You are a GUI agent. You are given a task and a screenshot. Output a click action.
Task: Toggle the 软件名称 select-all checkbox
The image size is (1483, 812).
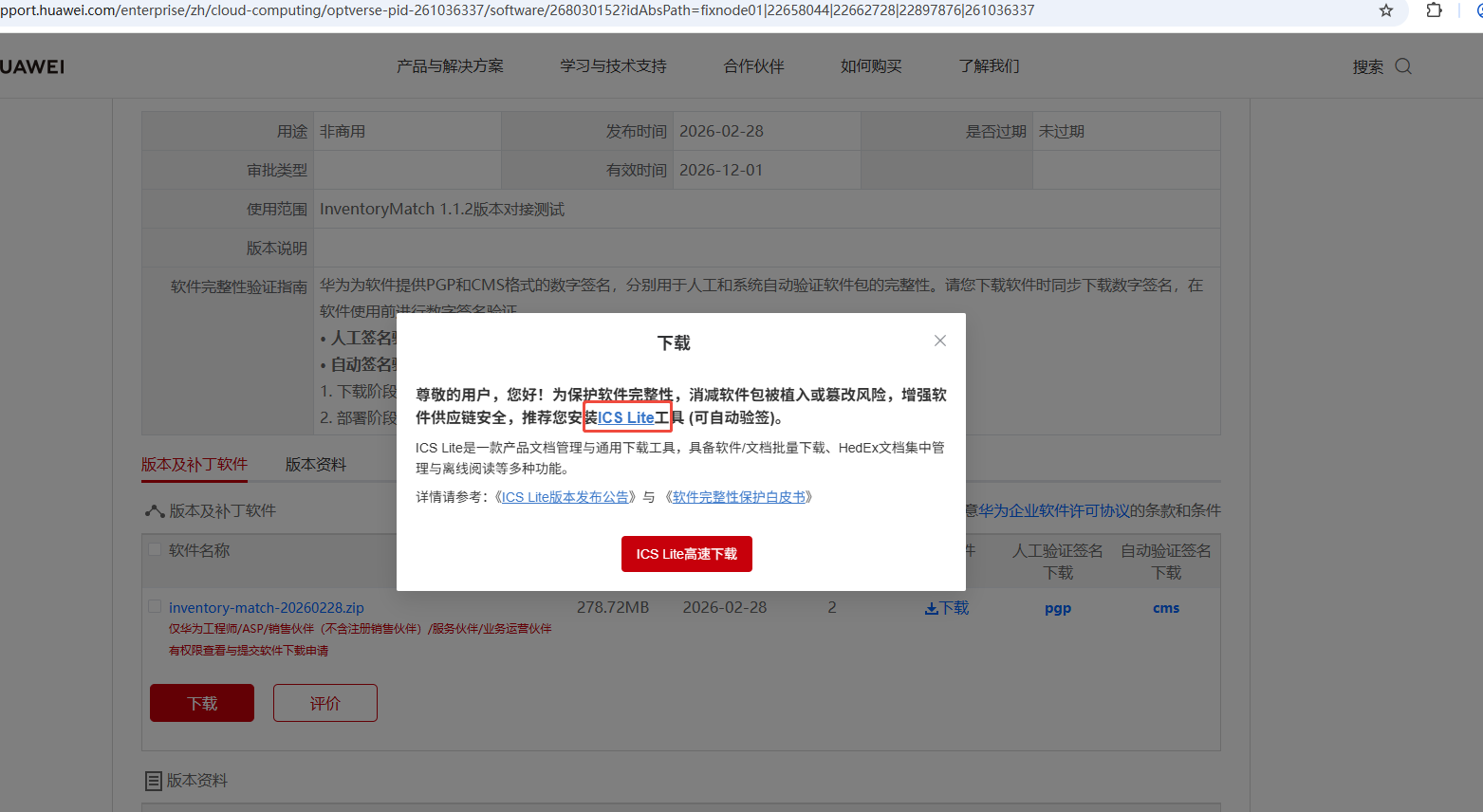[155, 549]
